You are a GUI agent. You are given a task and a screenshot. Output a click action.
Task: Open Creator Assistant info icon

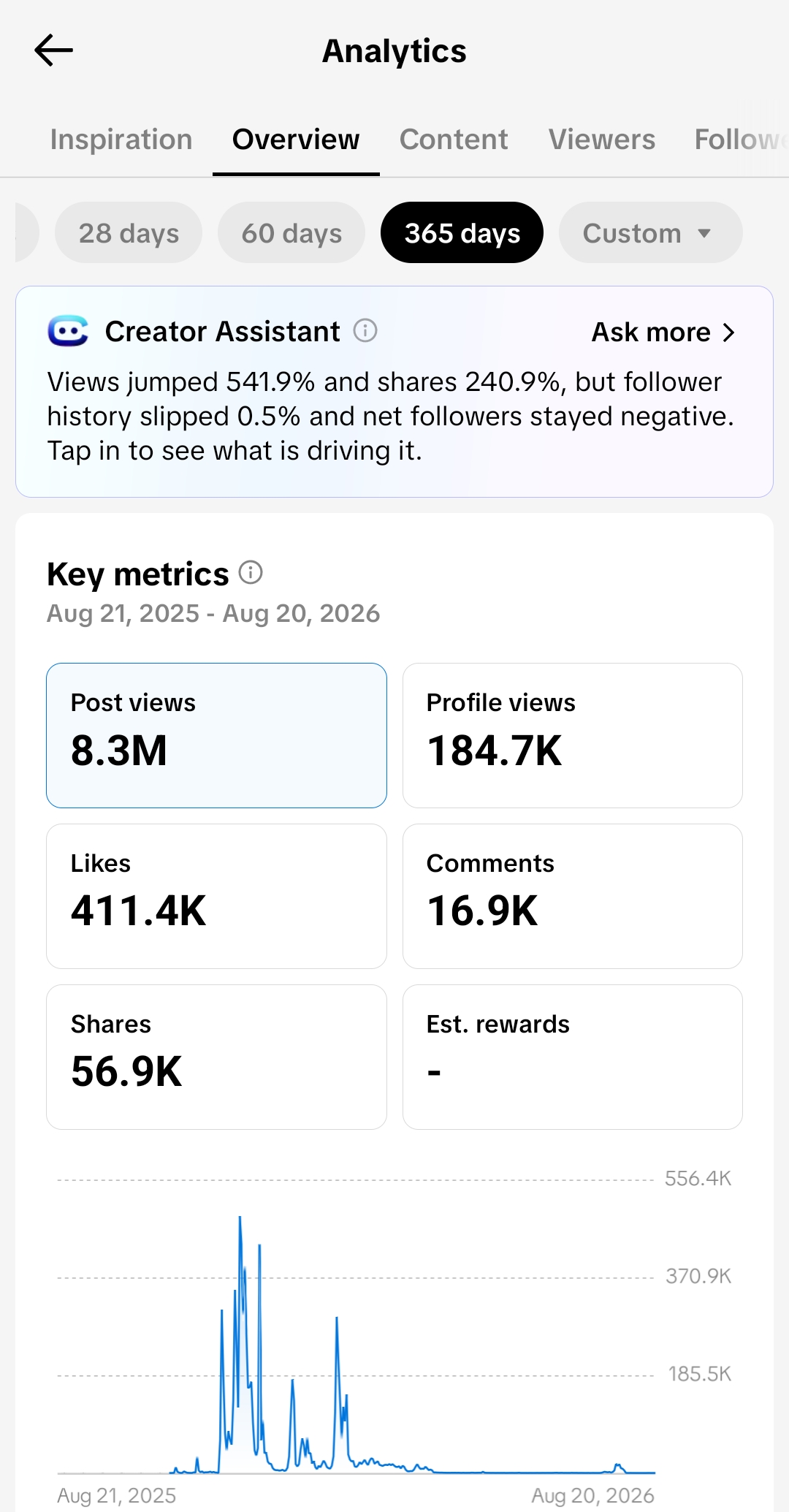pos(365,331)
